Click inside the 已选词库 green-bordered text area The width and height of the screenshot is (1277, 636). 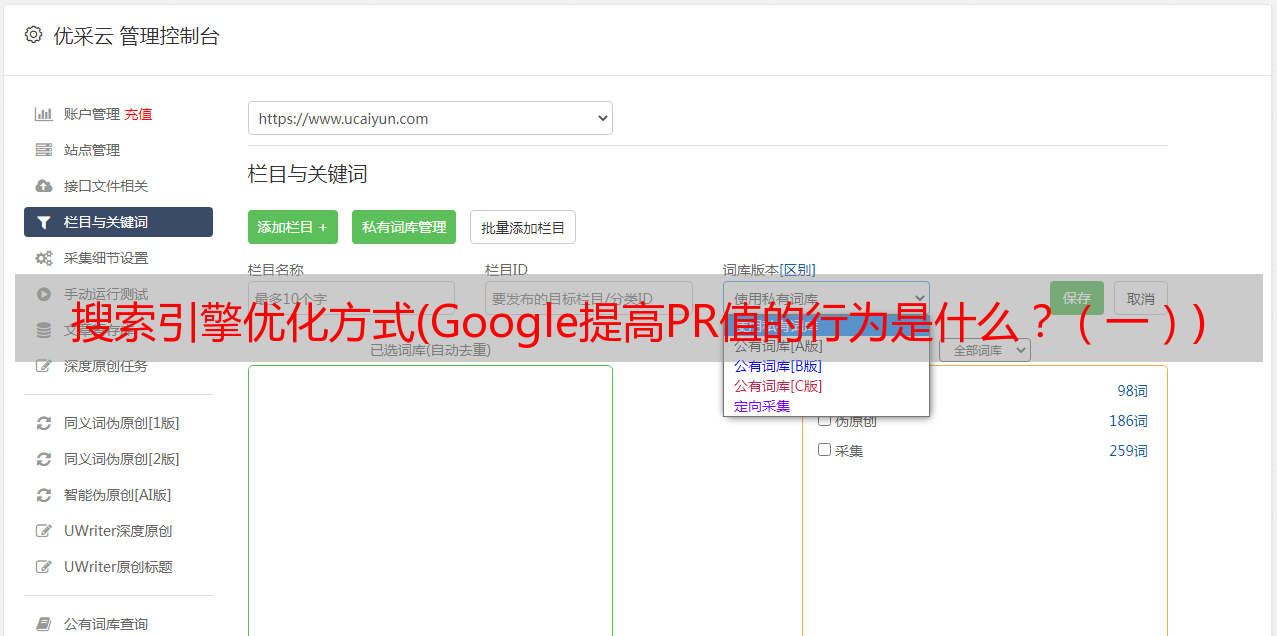click(x=430, y=500)
